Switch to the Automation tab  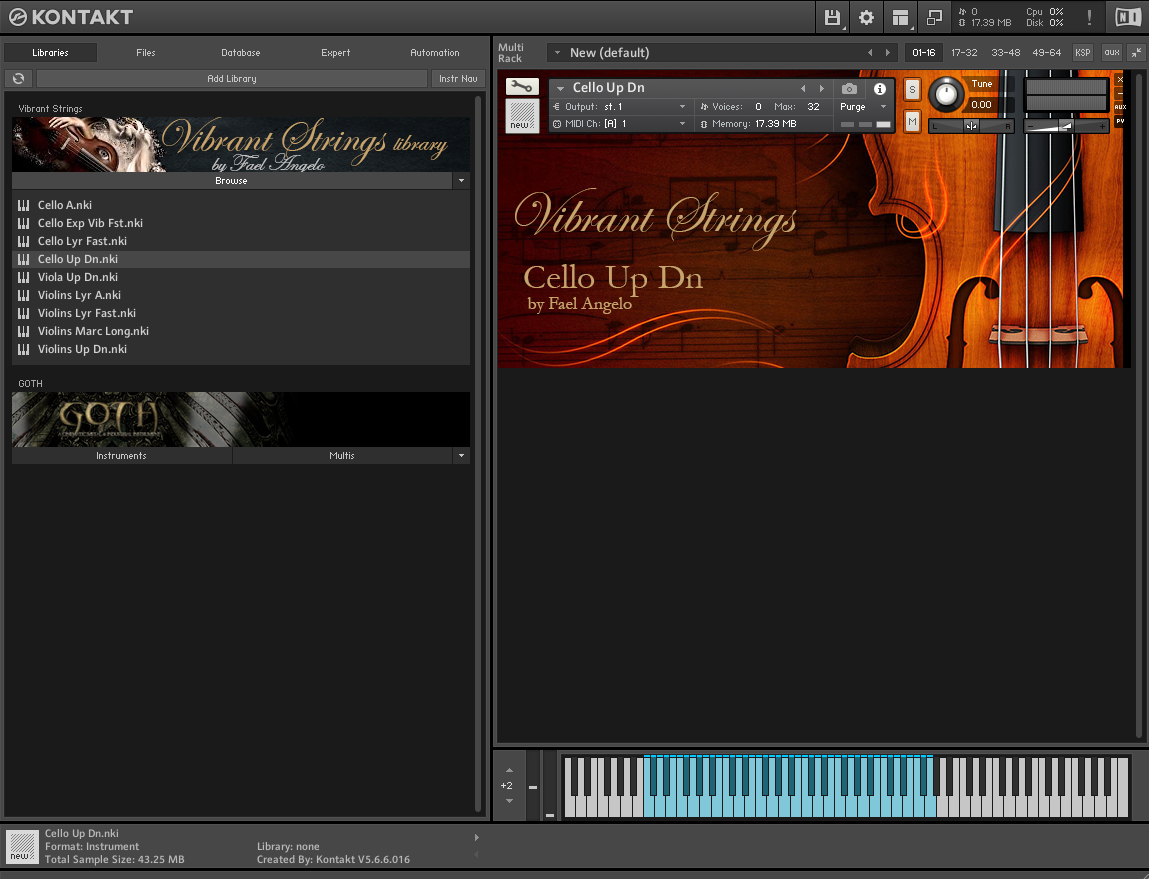(x=435, y=53)
